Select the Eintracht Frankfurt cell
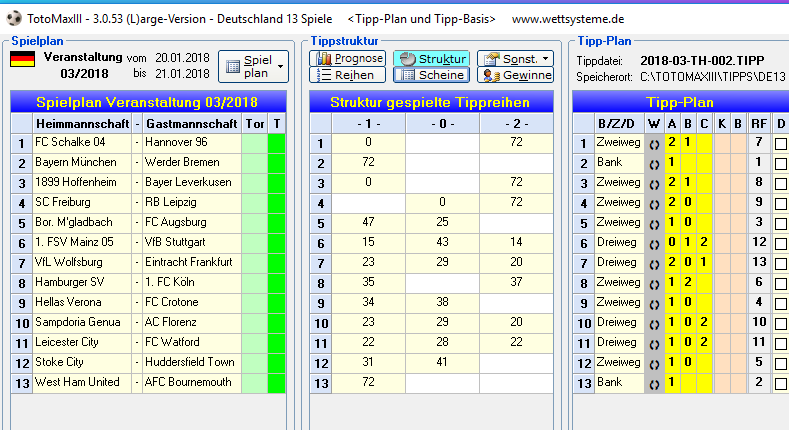The height and width of the screenshot is (430, 789). pyautogui.click(x=192, y=263)
